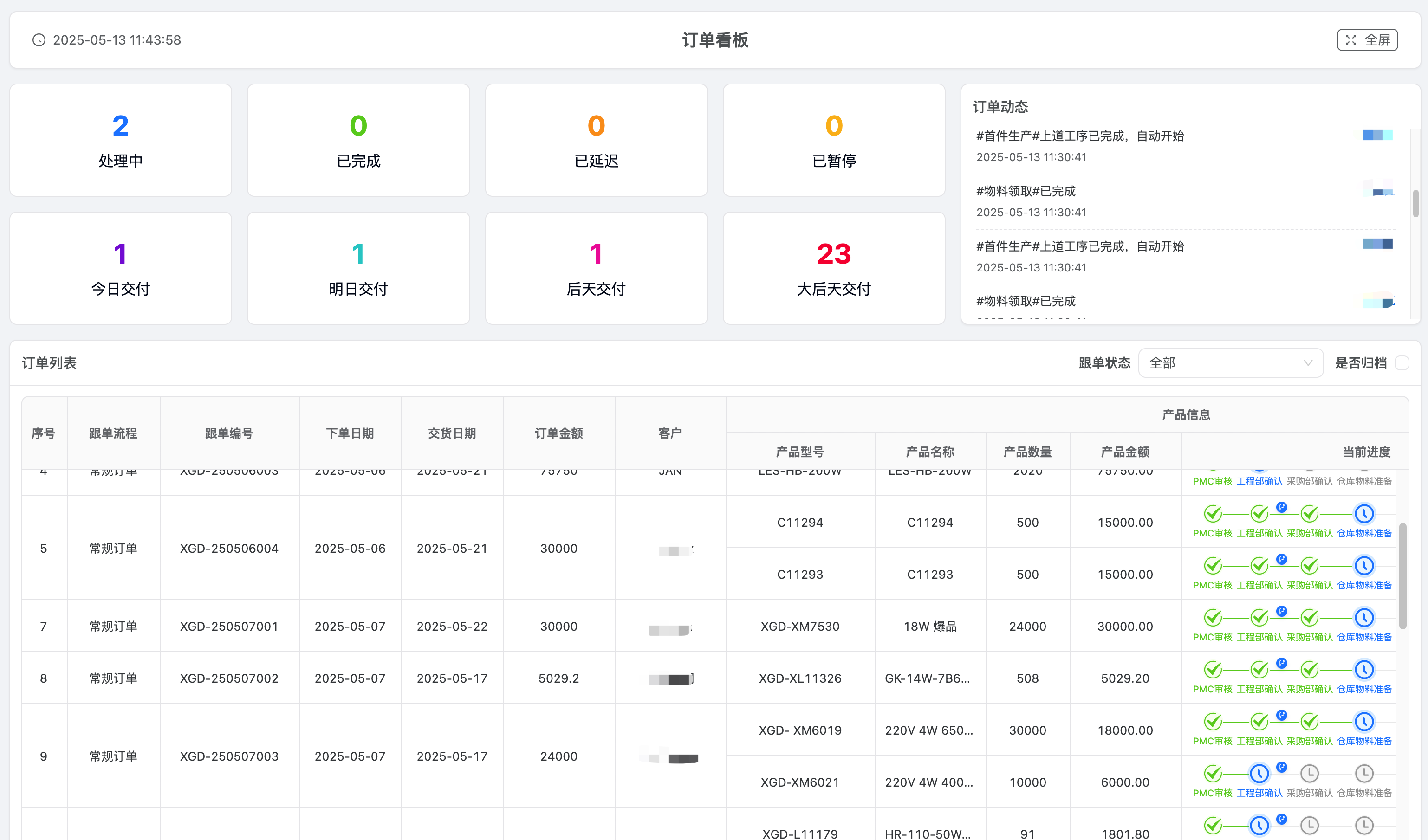The width and height of the screenshot is (1428, 840).
Task: Click gray 仓库物料准备 clock for XGD-XM6021 row
Action: point(1364,773)
